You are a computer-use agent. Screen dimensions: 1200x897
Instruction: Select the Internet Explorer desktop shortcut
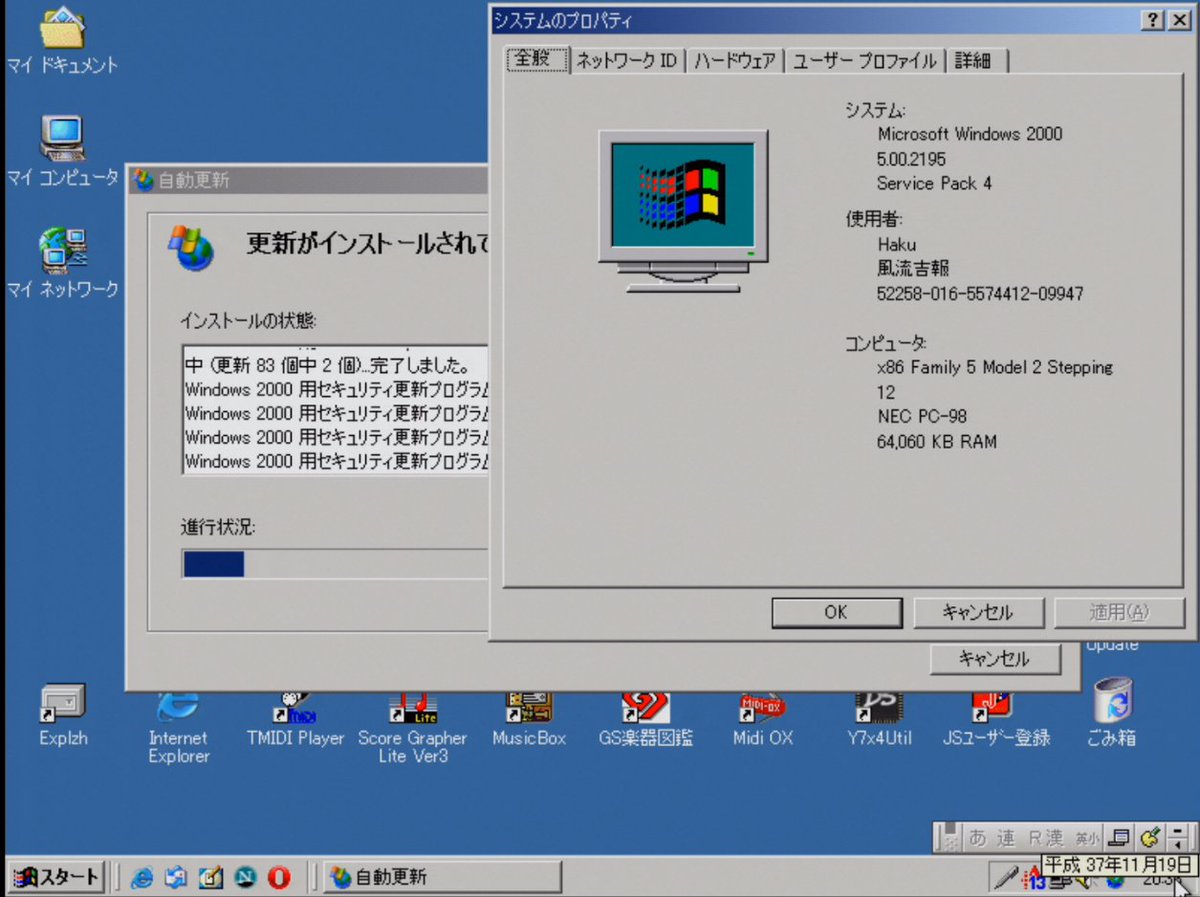point(179,727)
